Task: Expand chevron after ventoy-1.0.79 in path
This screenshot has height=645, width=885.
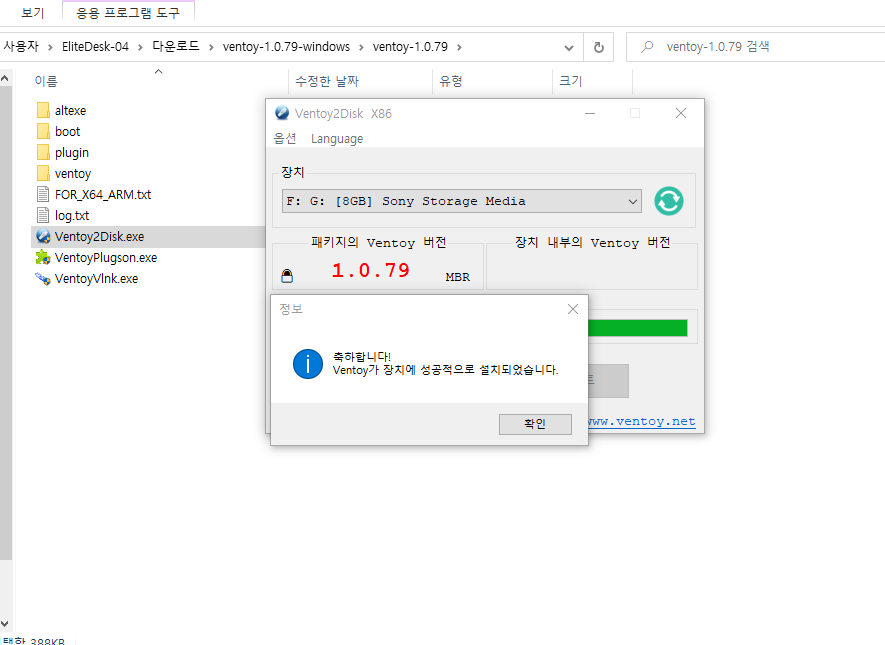Action: pyautogui.click(x=459, y=47)
